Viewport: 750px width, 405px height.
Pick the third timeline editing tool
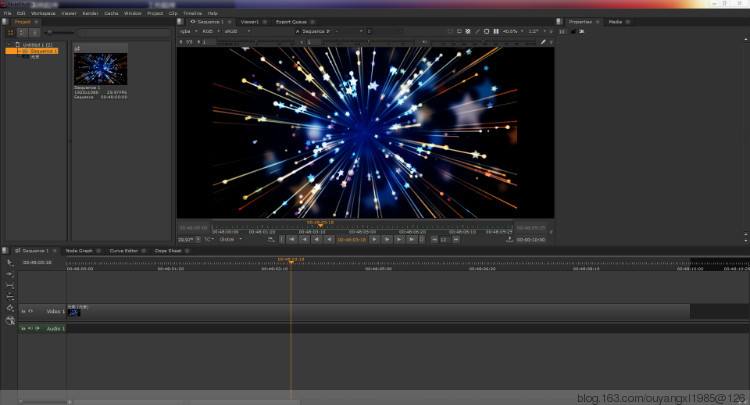point(10,286)
